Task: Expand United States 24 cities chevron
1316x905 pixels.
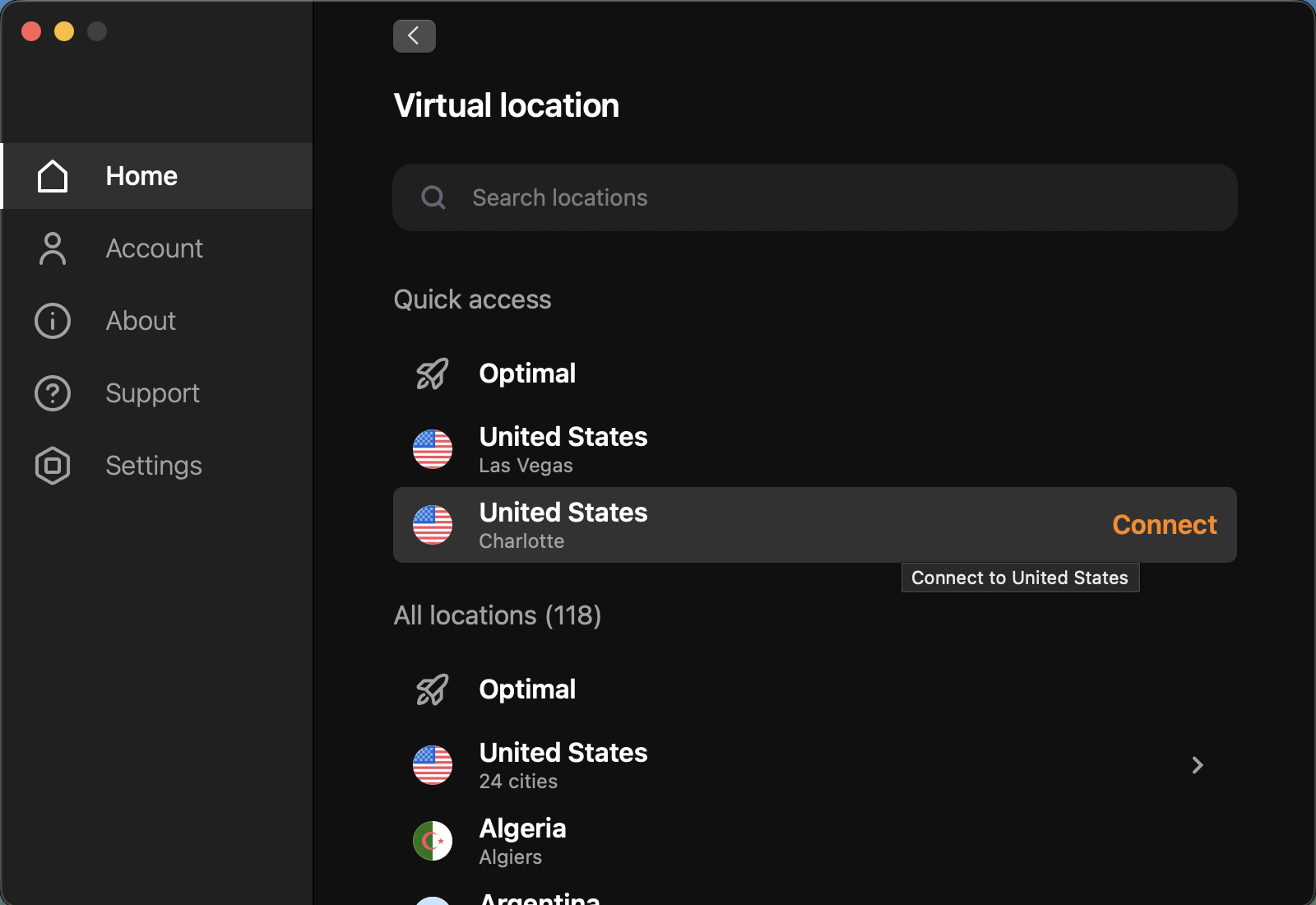Action: point(1198,765)
